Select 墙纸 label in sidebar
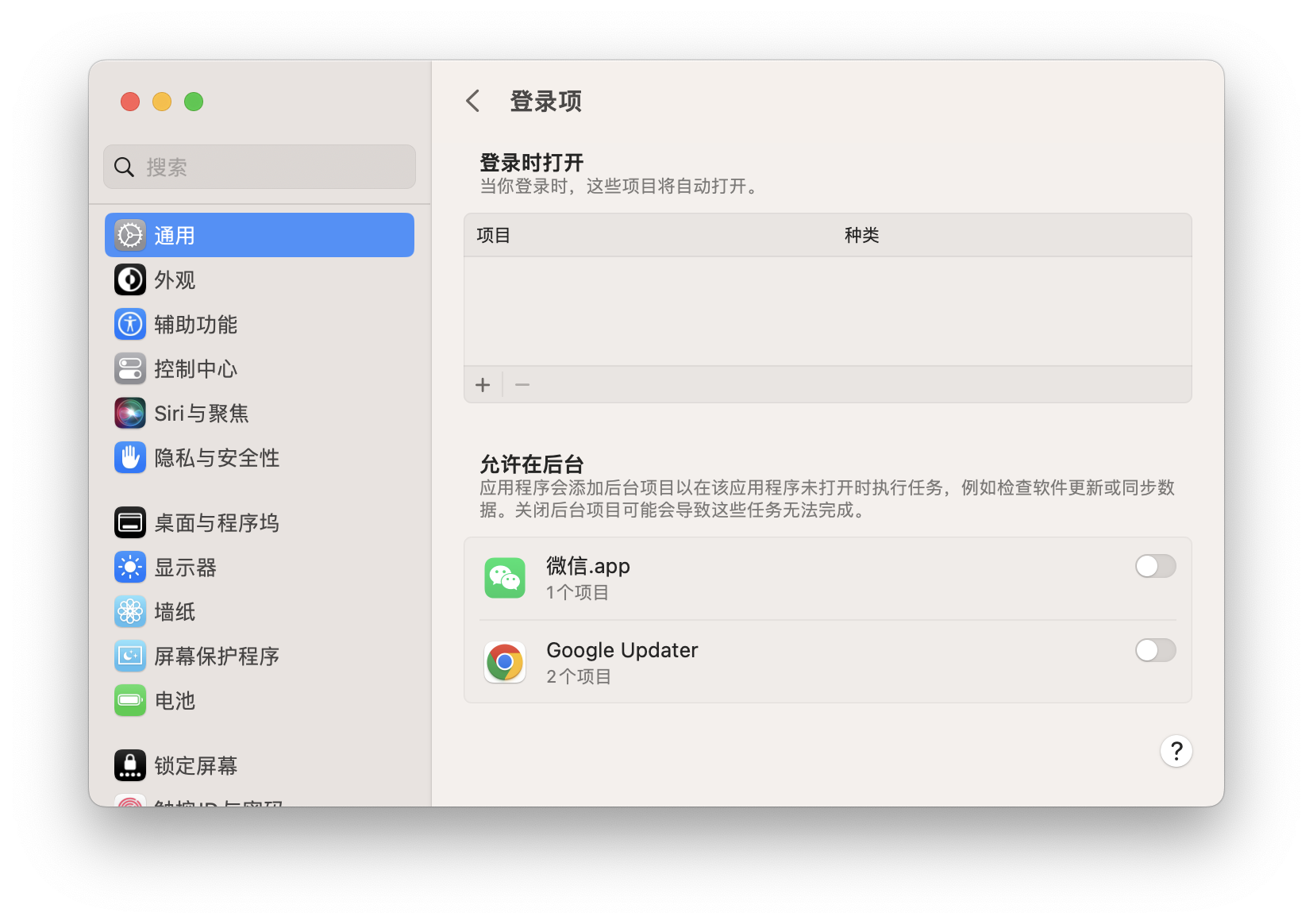The width and height of the screenshot is (1313, 924). (175, 612)
